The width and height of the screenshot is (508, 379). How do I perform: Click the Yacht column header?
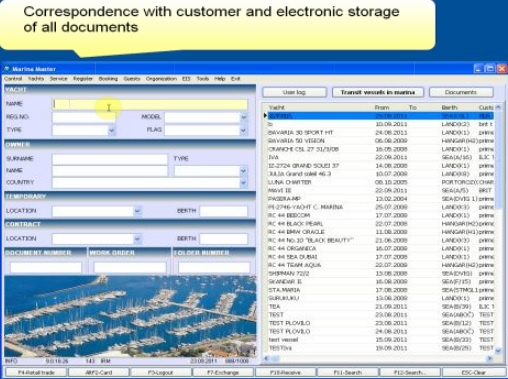click(276, 107)
